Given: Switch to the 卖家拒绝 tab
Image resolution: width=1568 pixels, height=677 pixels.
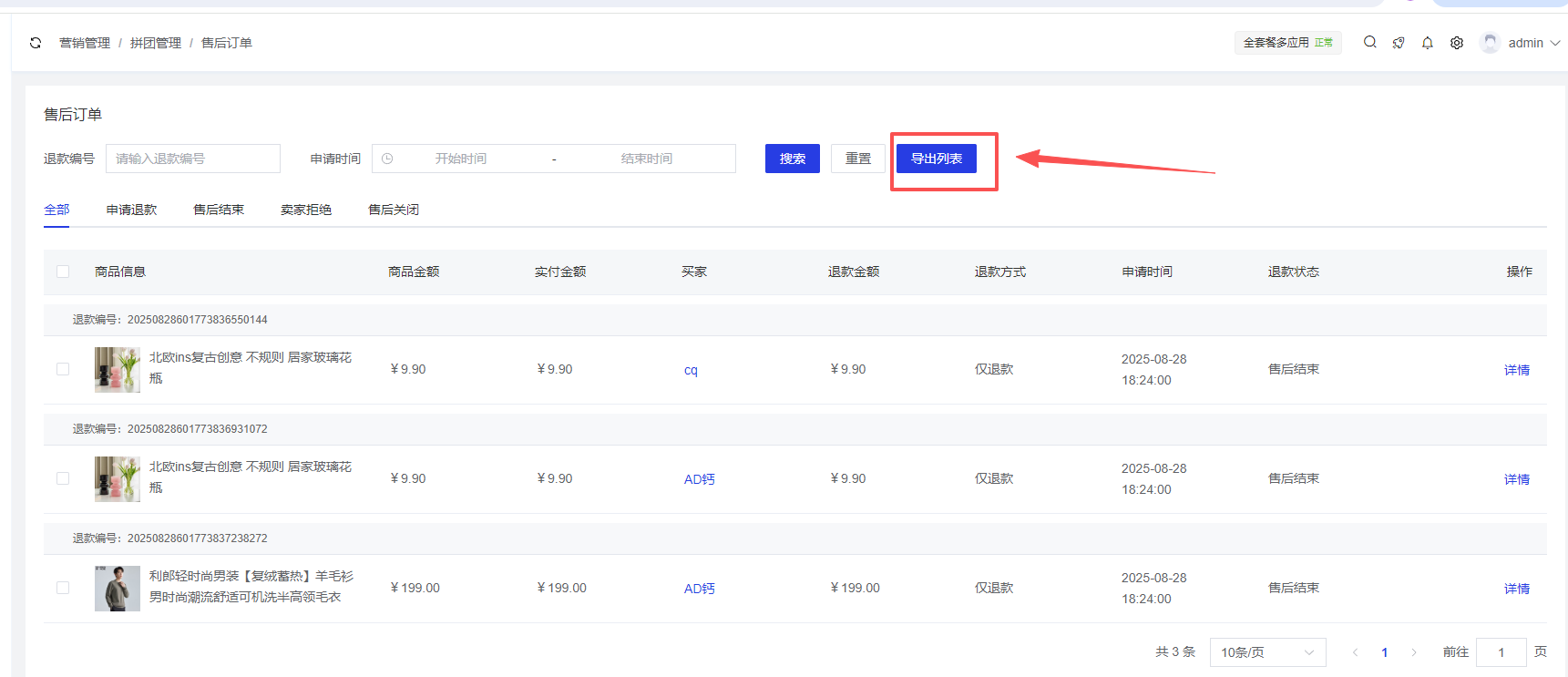Looking at the screenshot, I should point(306,210).
